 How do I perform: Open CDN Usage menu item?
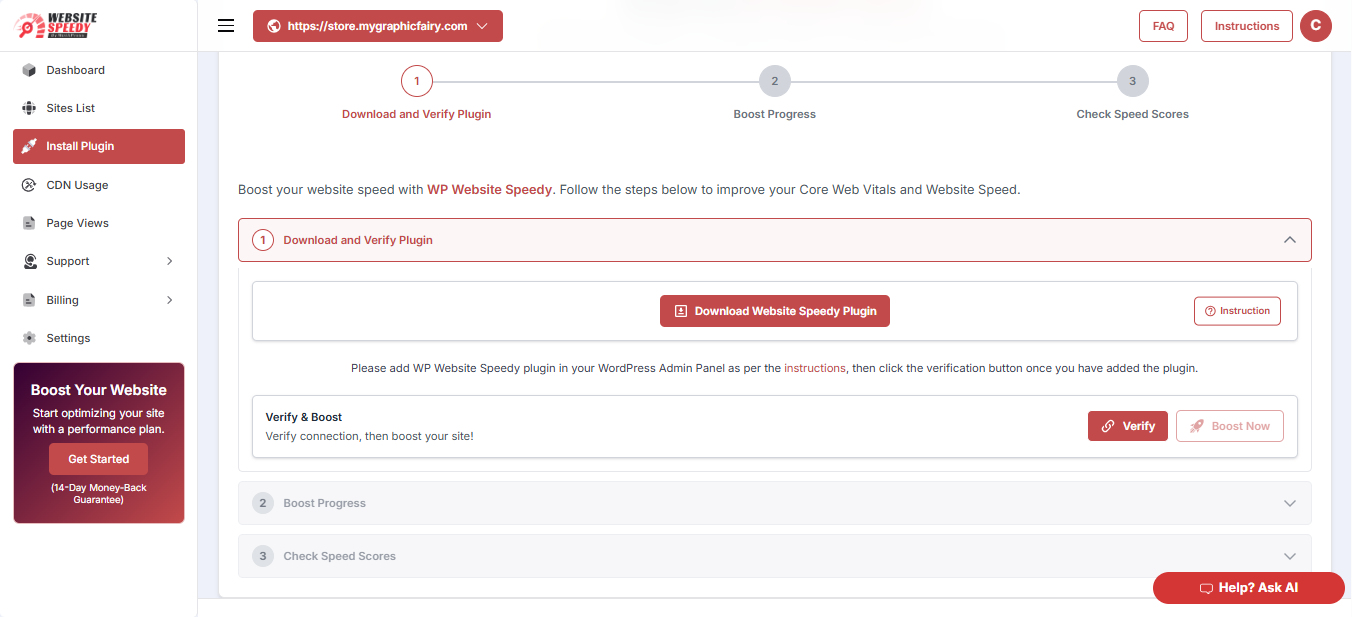[x=99, y=185]
